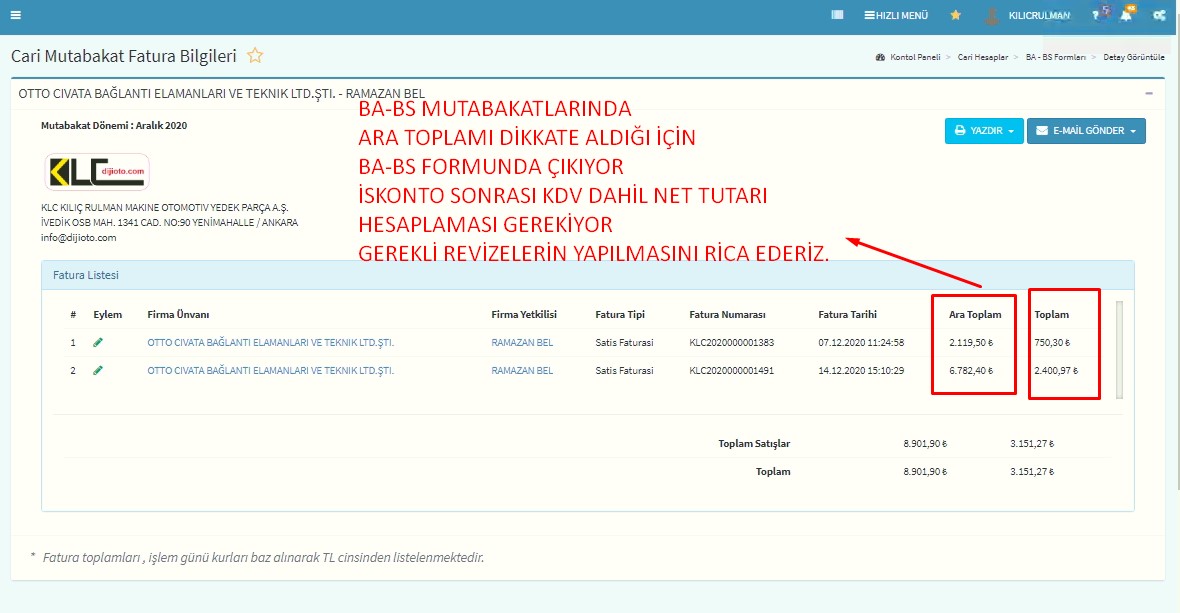Open the notifications bell
The width and height of the screenshot is (1180, 613).
[x=1127, y=15]
